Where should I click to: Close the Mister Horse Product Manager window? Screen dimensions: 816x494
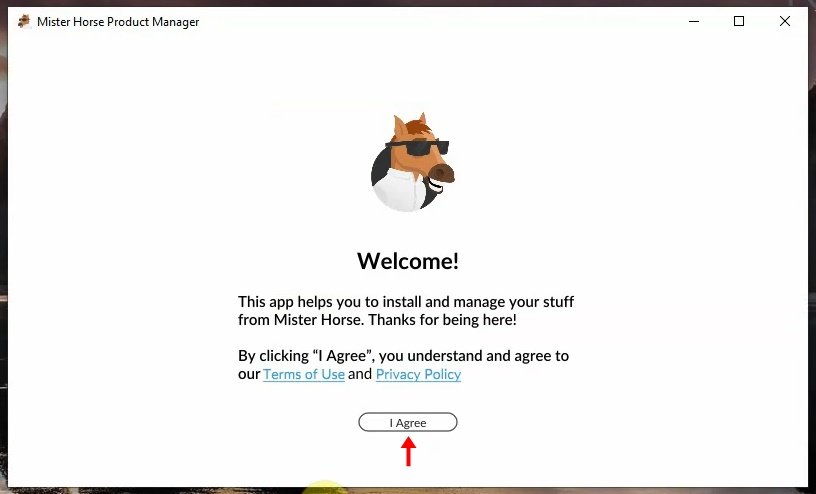(x=785, y=21)
